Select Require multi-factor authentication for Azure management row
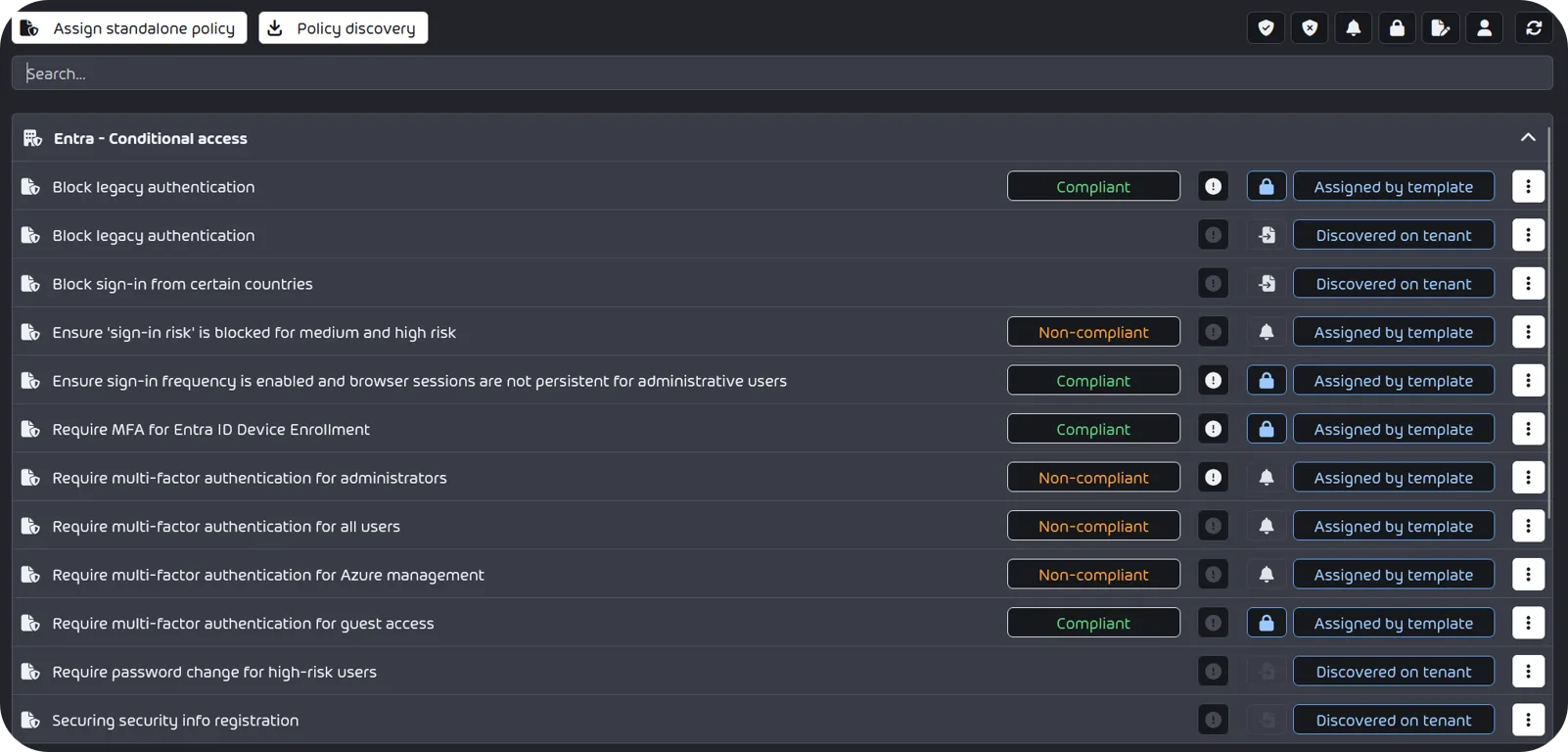Image resolution: width=1568 pixels, height=752 pixels. point(268,575)
